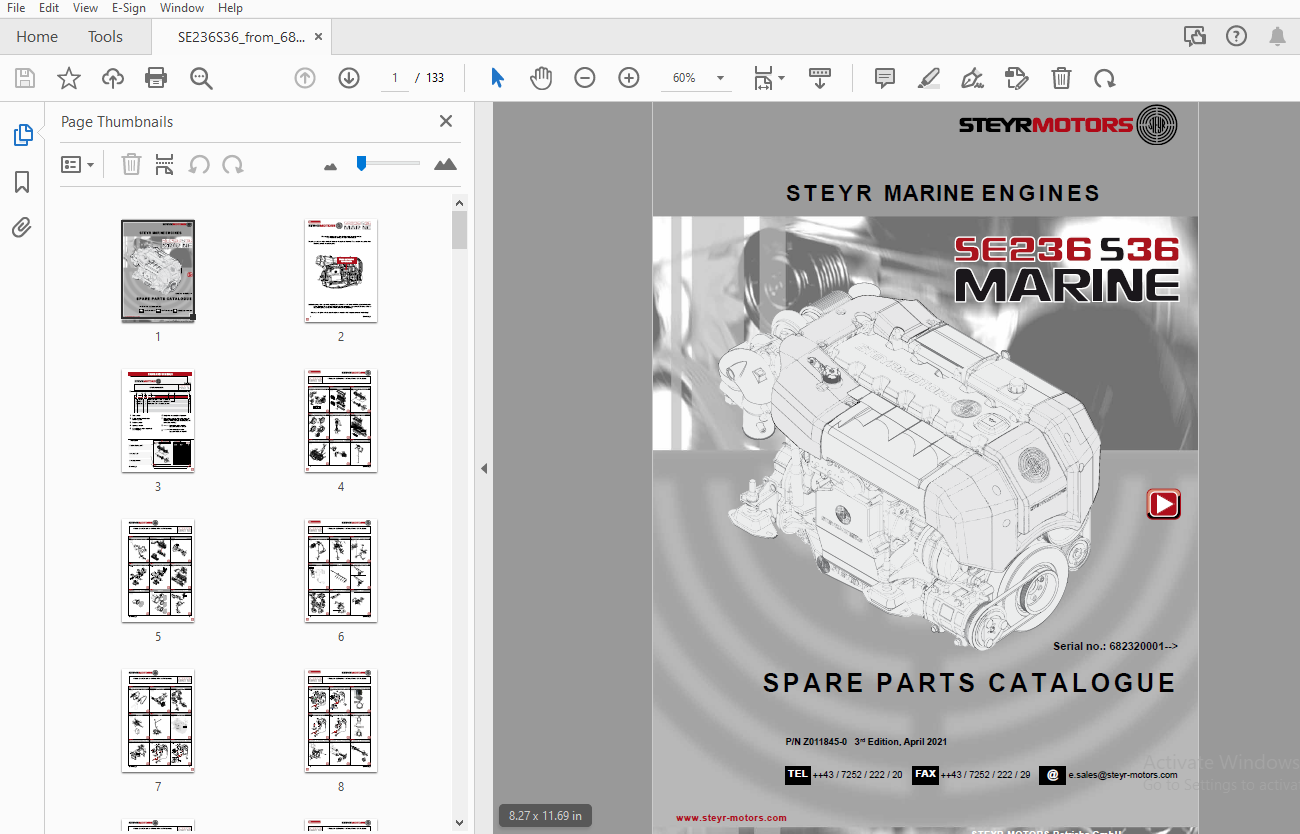
Task: Select the SE236S36 document tab
Action: coord(240,37)
